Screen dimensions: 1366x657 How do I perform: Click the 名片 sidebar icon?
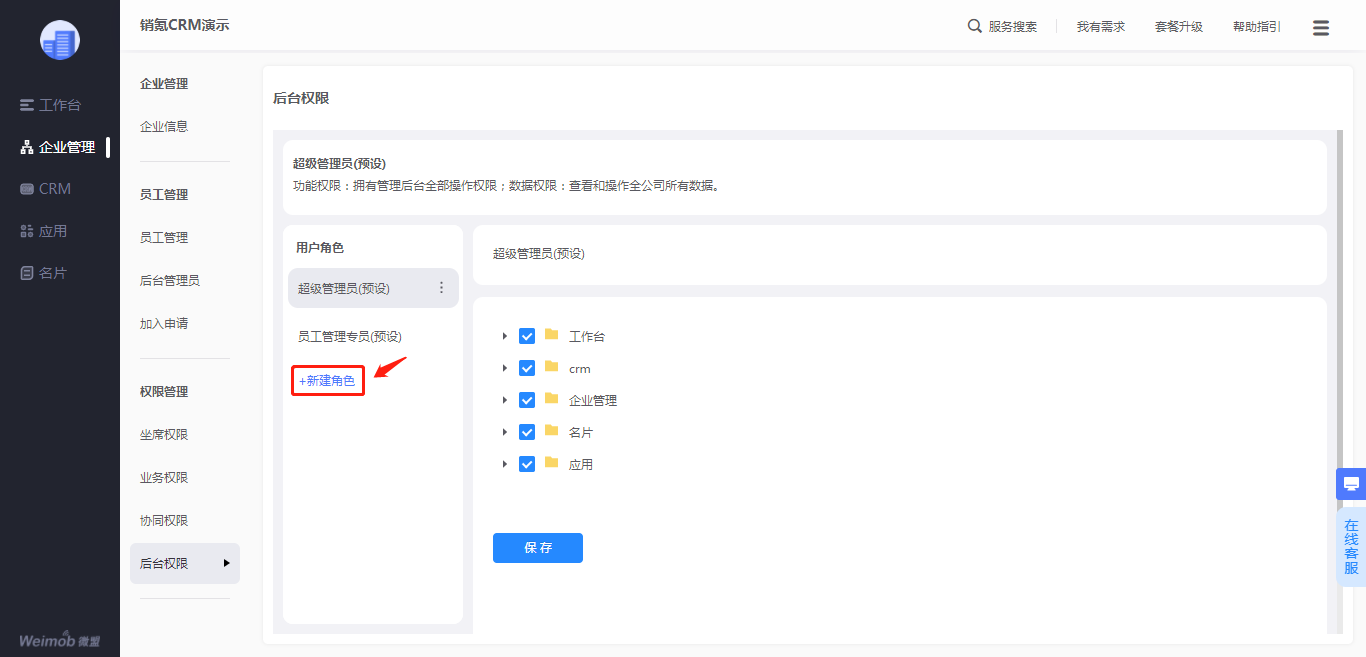[27, 273]
